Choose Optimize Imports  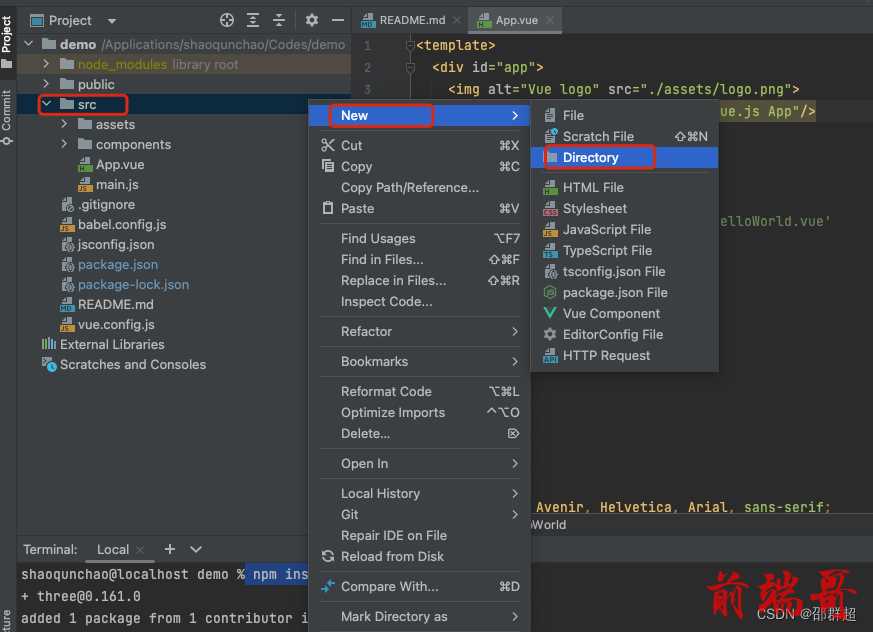419,413
